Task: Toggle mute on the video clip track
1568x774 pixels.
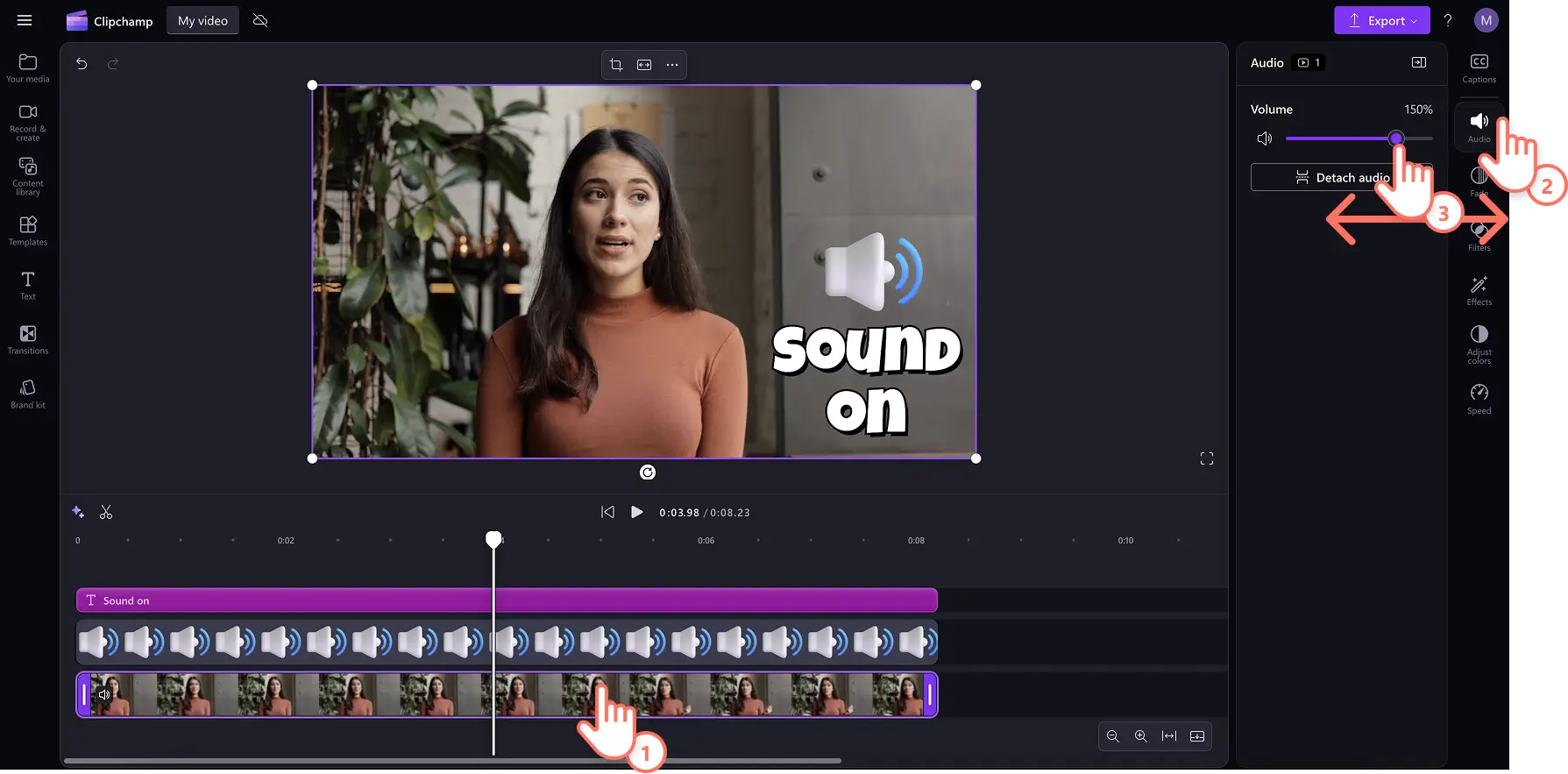Action: (104, 694)
